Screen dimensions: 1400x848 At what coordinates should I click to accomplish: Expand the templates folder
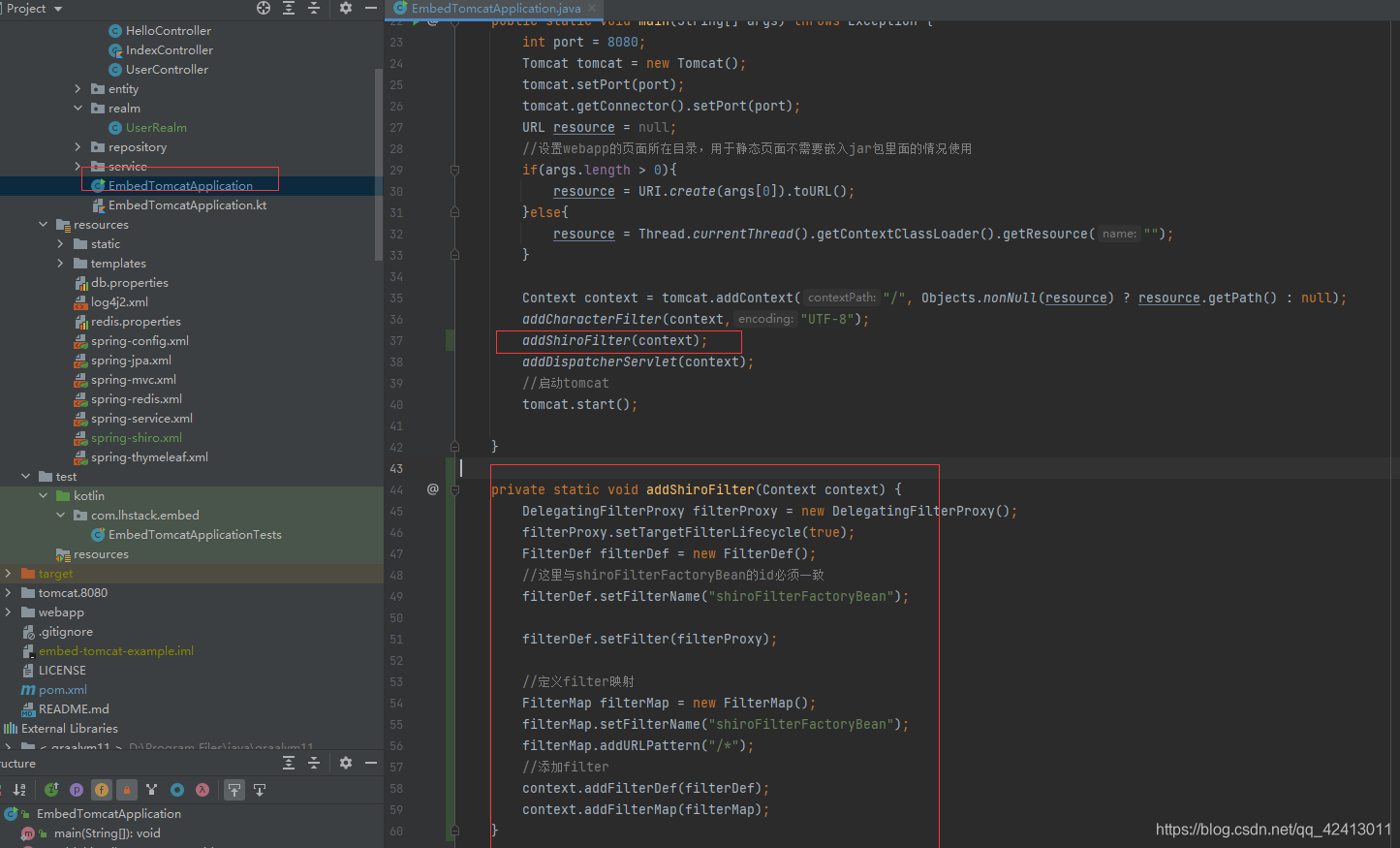click(61, 264)
